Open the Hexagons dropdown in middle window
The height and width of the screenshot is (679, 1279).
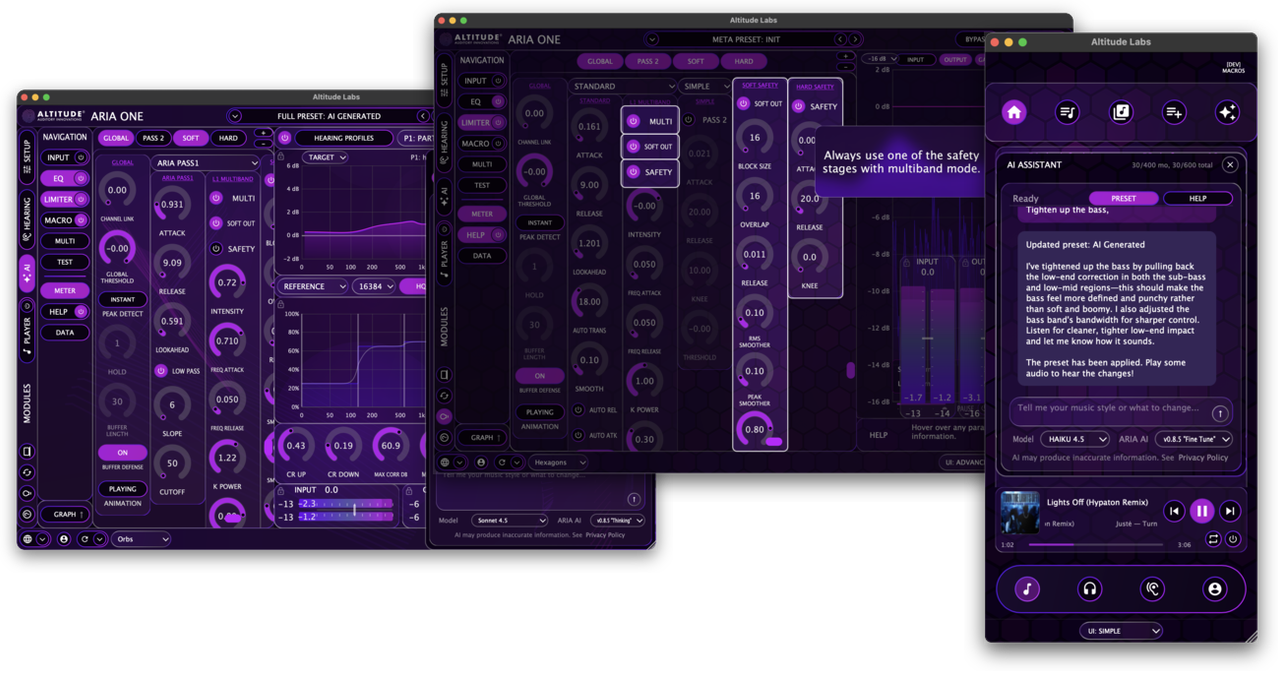coord(558,462)
